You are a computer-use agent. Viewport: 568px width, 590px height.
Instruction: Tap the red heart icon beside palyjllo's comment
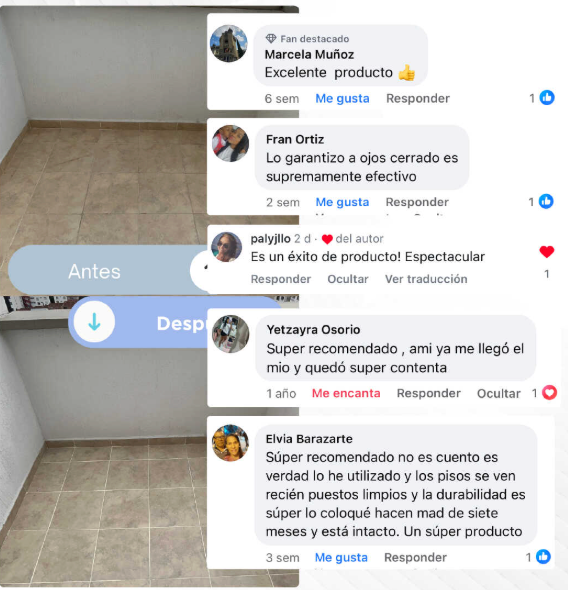(x=547, y=251)
